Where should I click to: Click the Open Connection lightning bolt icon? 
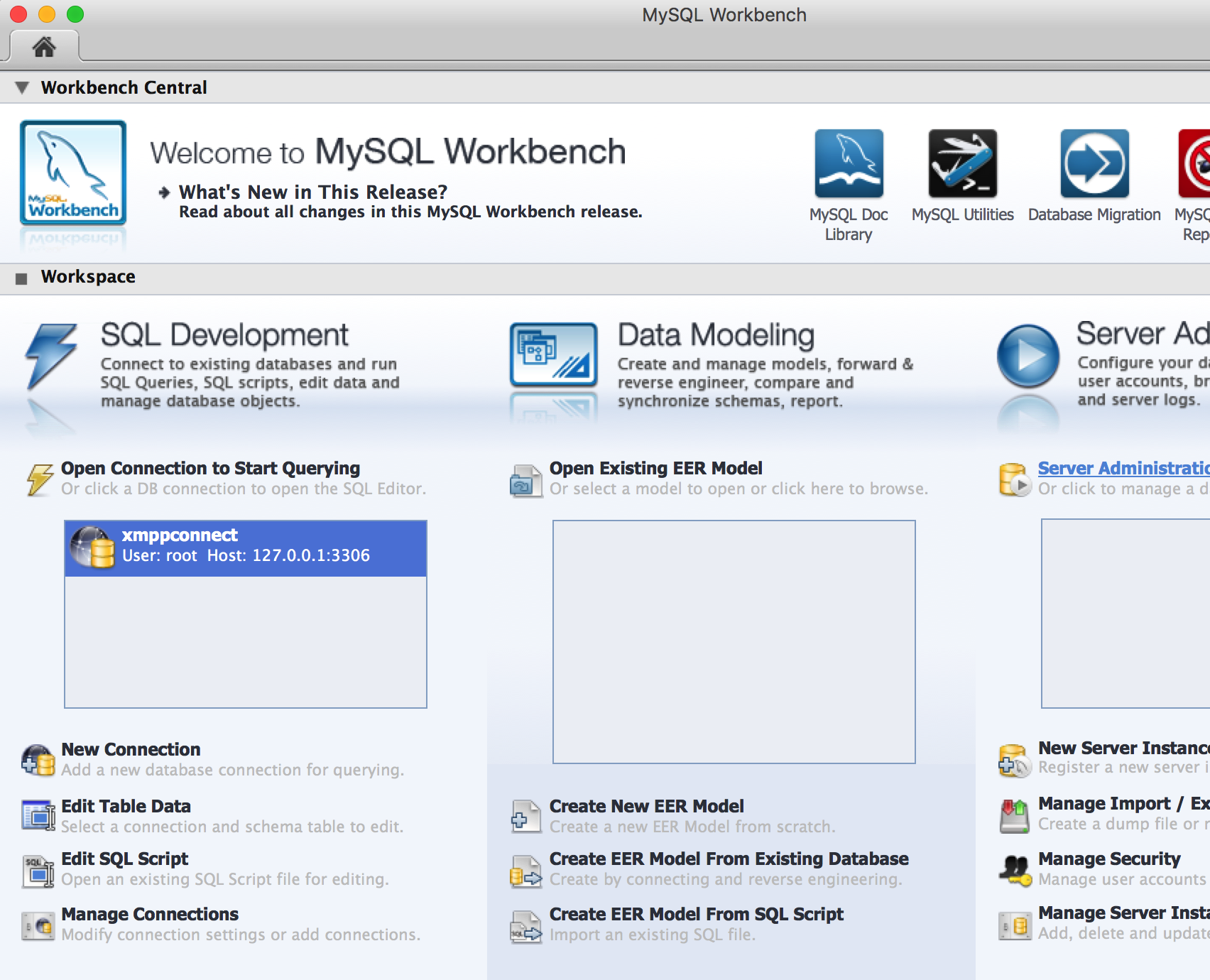40,479
